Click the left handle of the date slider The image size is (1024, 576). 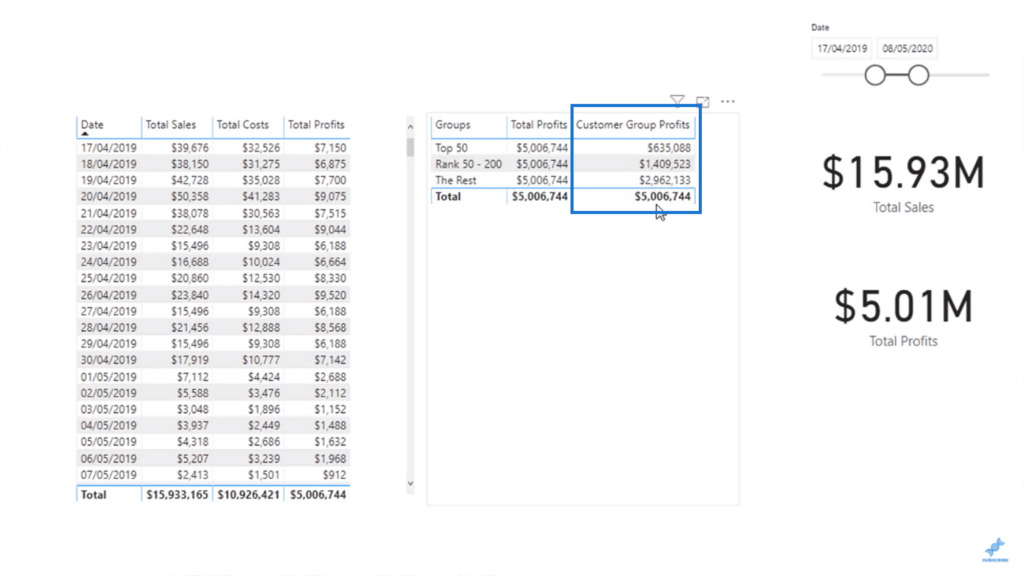[x=875, y=75]
